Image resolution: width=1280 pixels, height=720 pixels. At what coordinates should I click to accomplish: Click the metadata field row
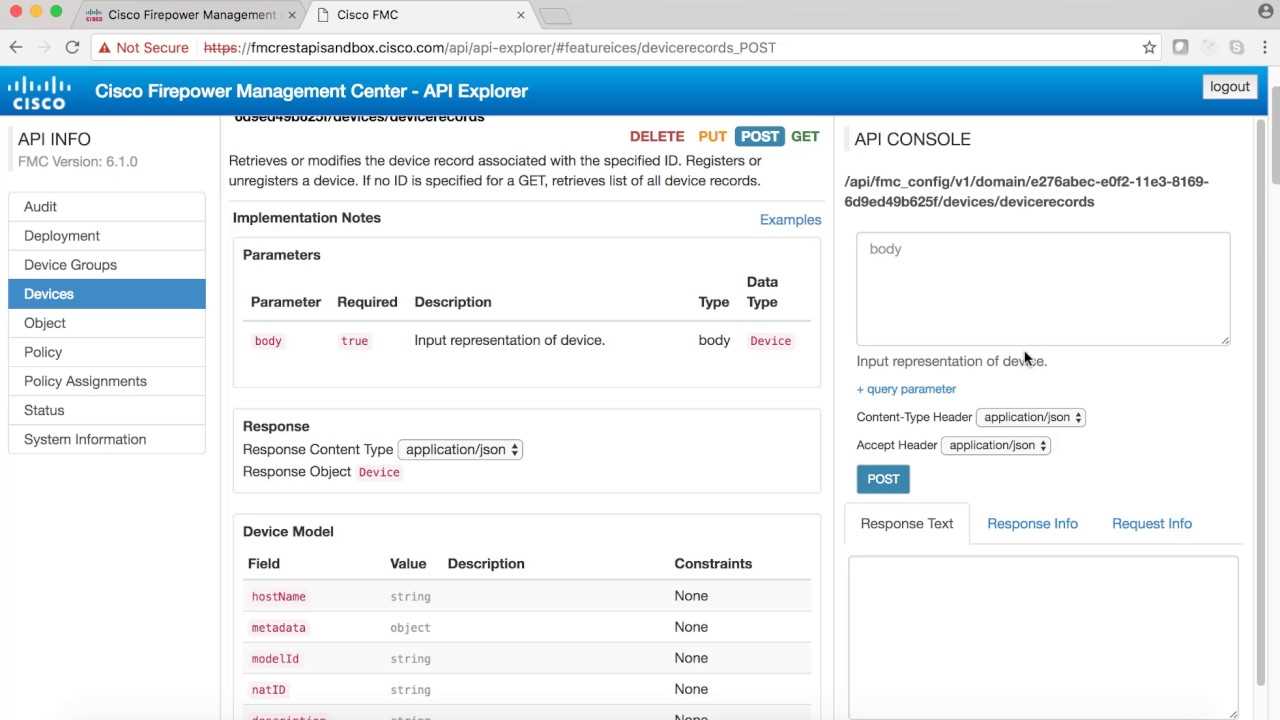point(526,627)
